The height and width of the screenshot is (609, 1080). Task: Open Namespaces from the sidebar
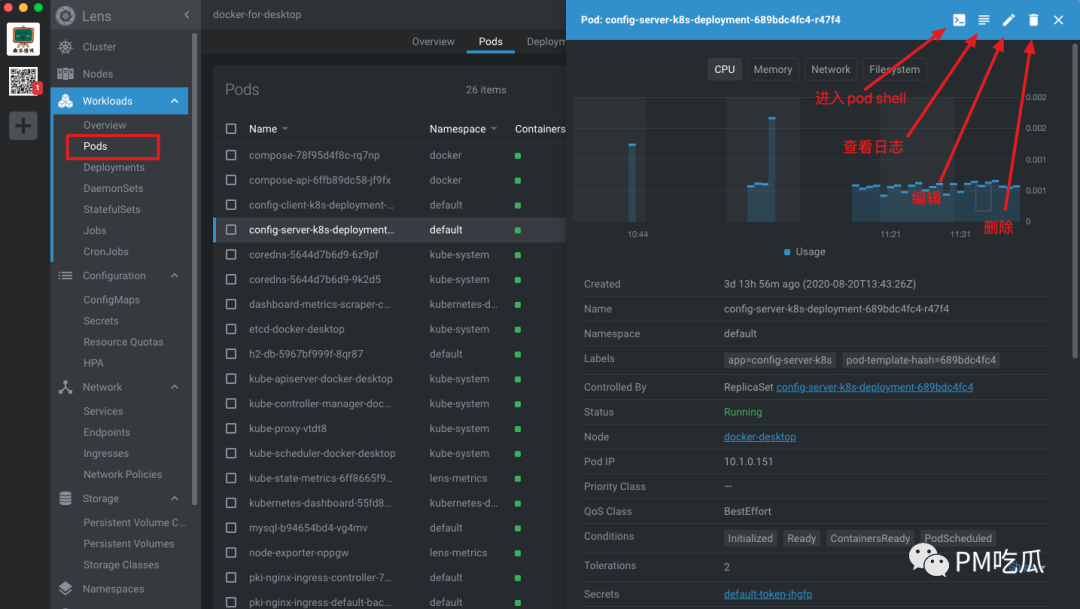pyautogui.click(x=113, y=588)
